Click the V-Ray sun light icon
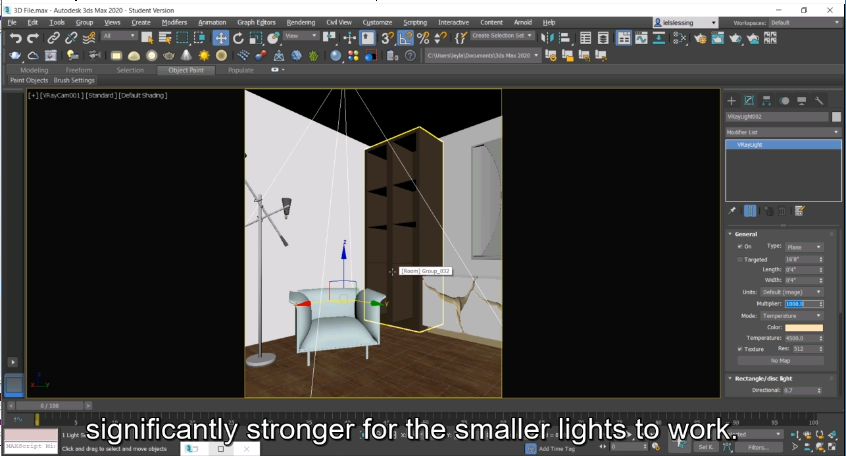846x456 pixels. point(204,55)
